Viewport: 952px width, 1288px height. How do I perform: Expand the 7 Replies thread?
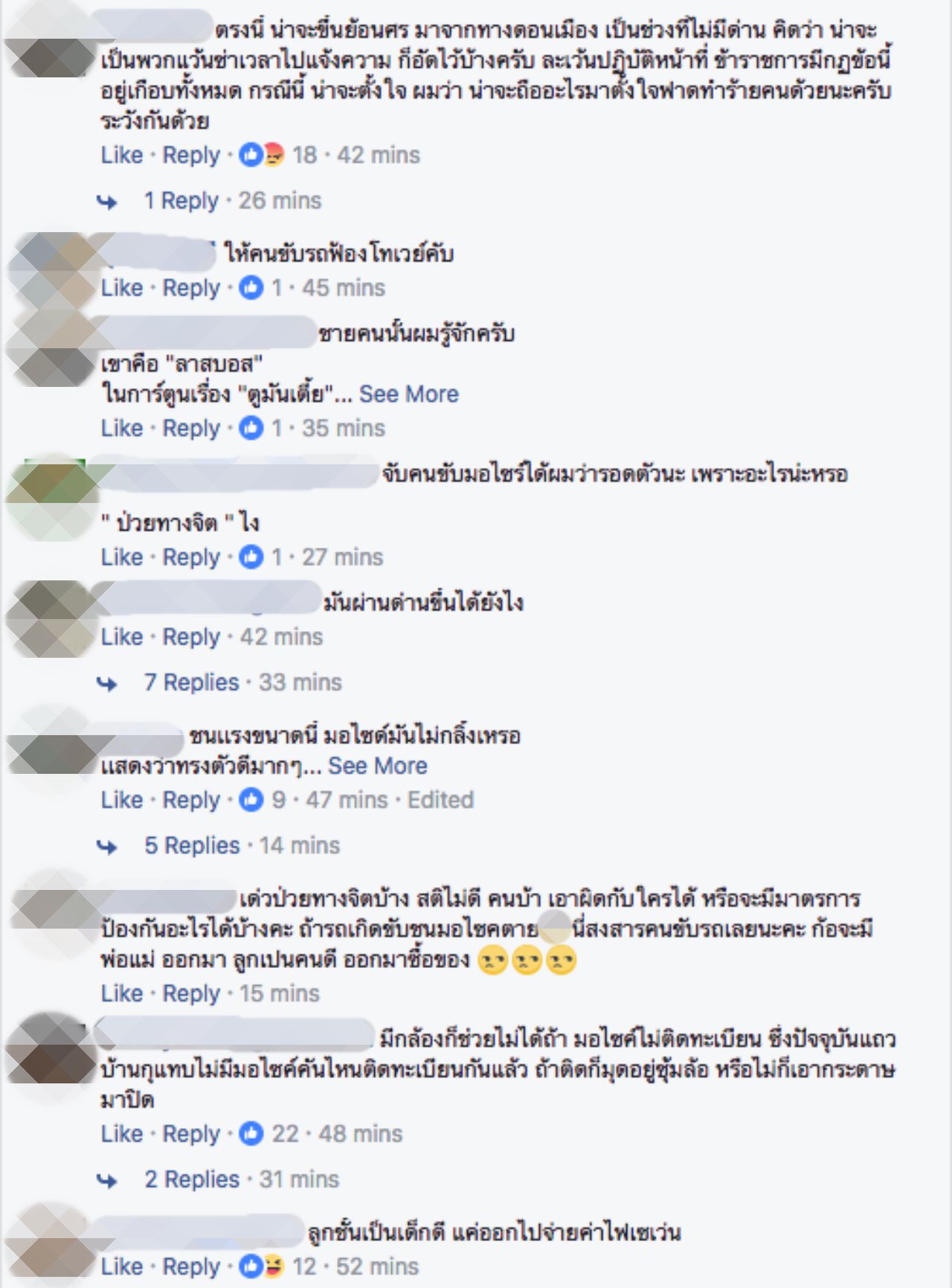click(191, 682)
